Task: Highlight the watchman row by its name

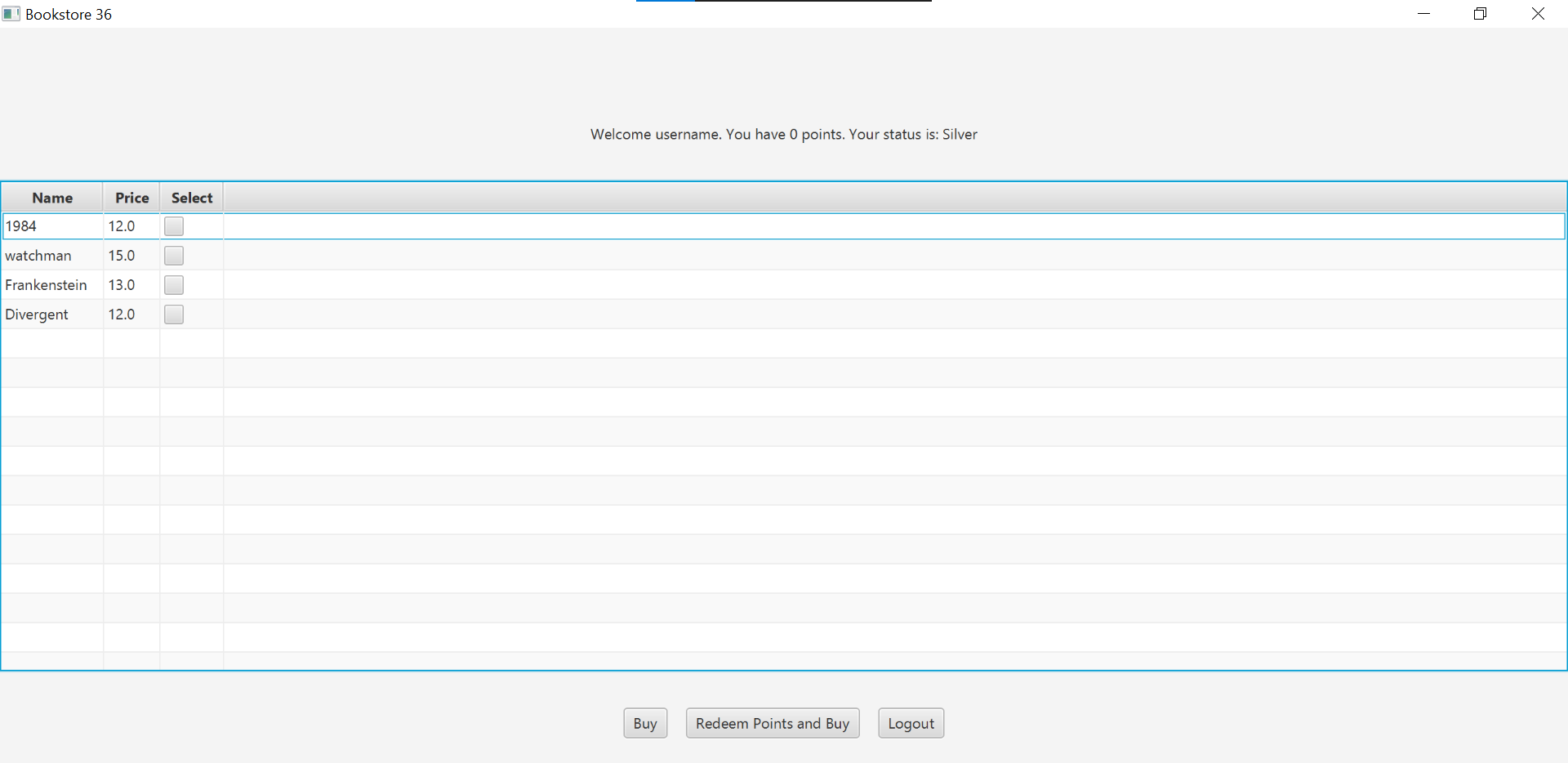Action: (x=38, y=256)
